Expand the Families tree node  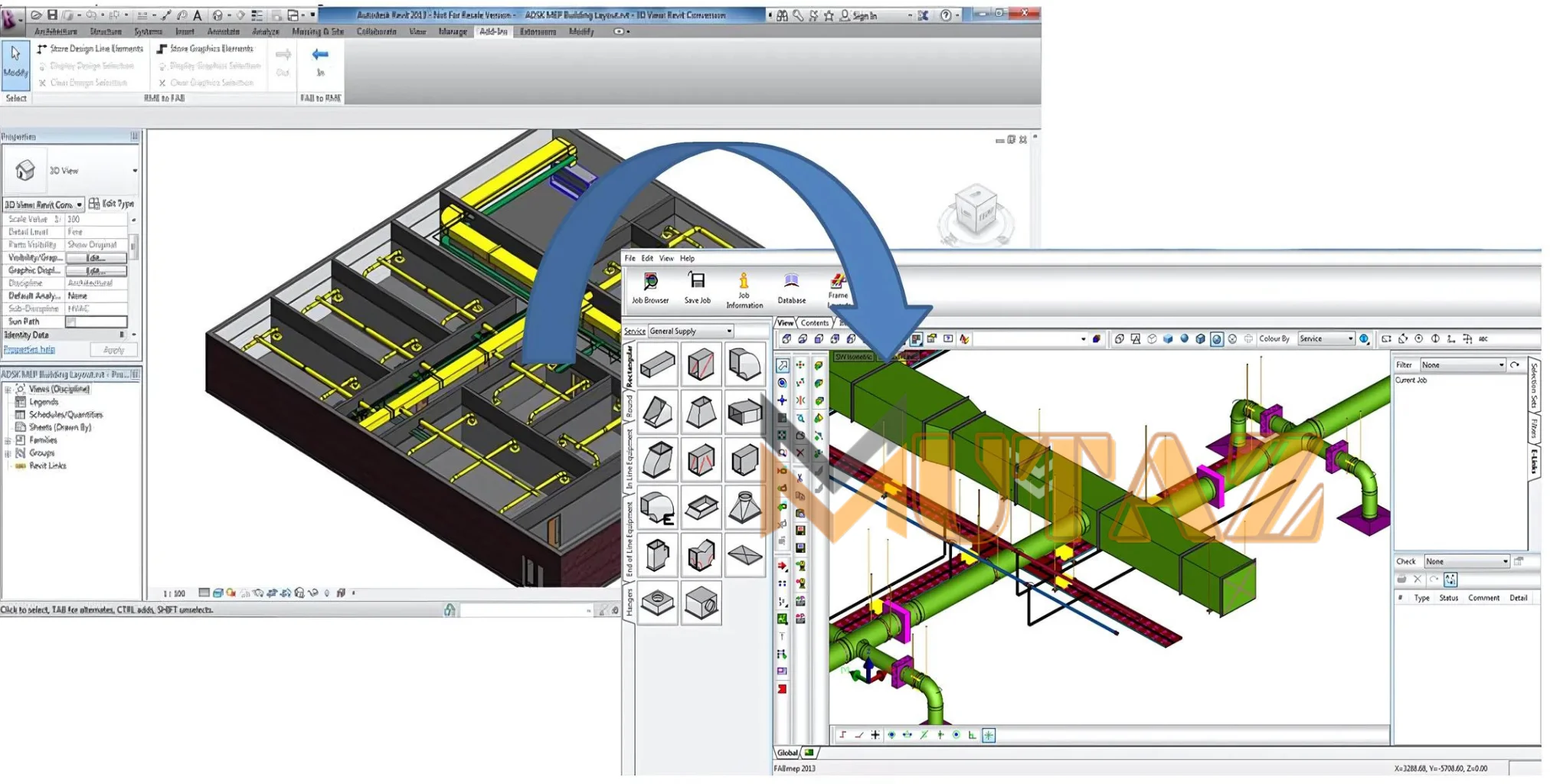(8, 441)
